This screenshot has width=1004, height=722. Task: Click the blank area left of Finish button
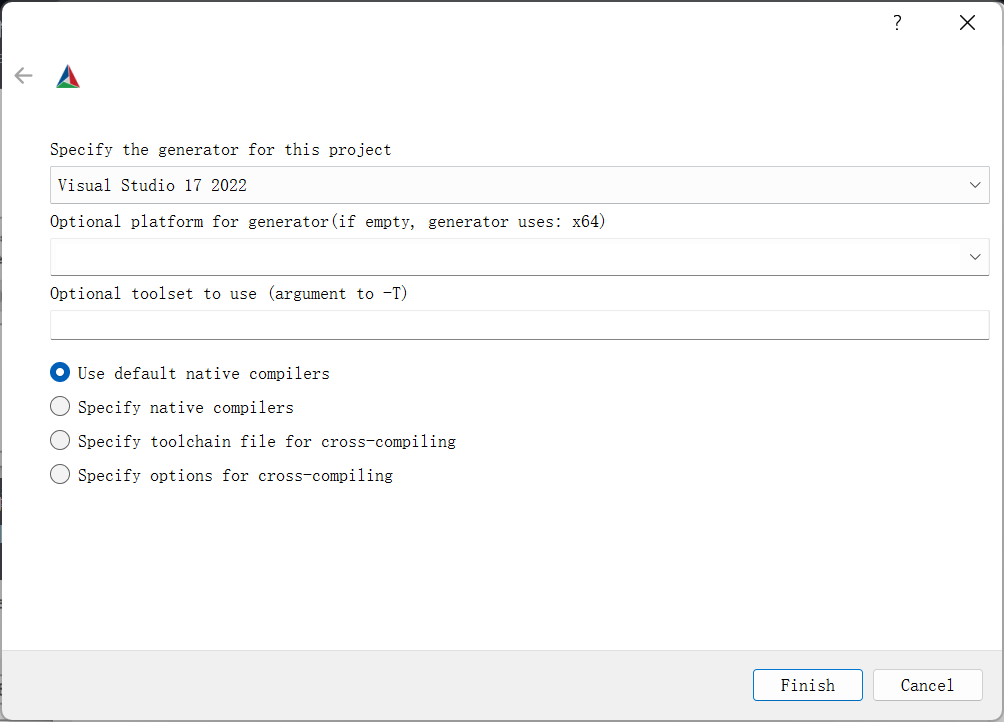pyautogui.click(x=400, y=685)
